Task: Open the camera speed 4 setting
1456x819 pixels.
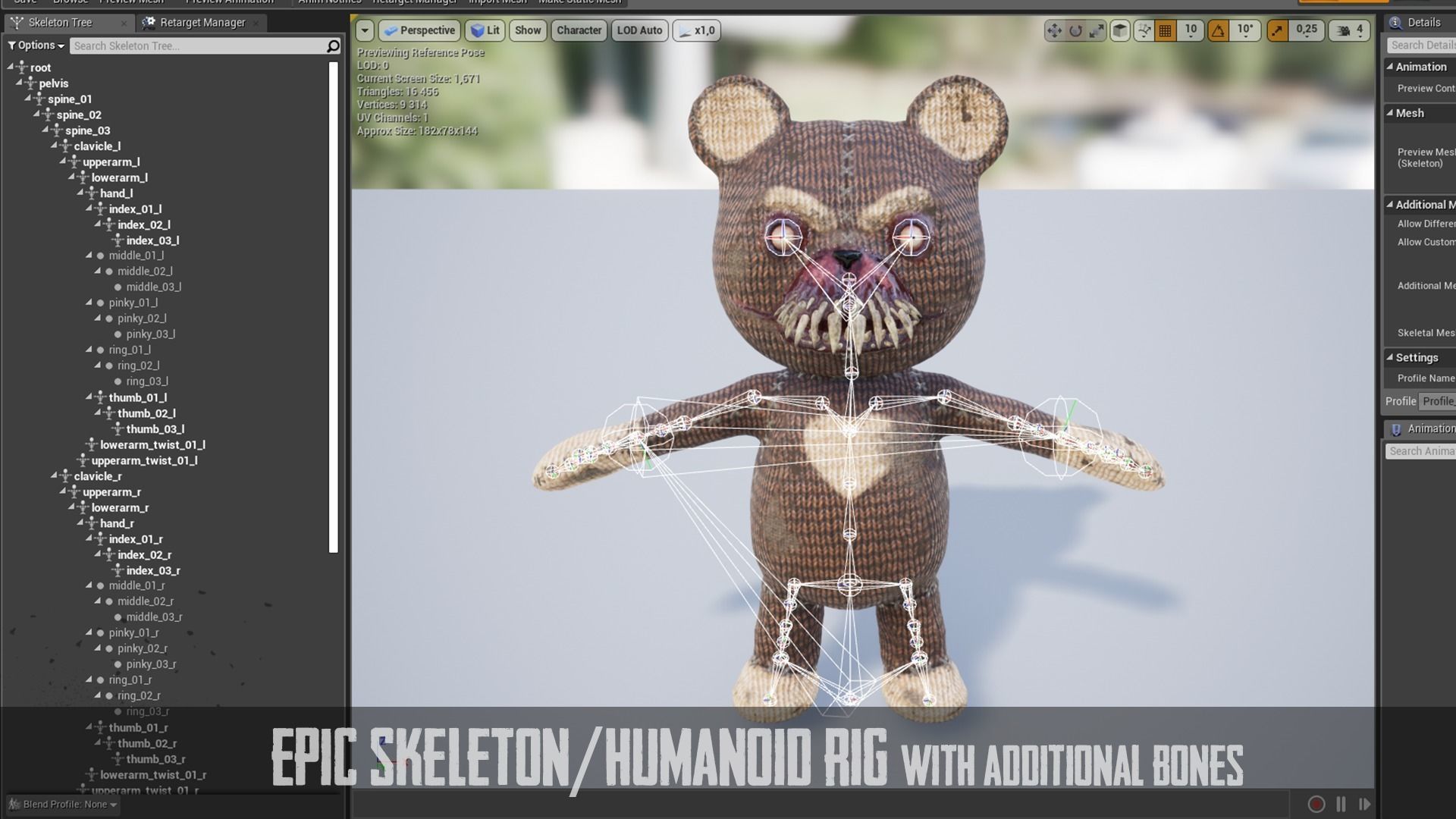Action: 1351,31
